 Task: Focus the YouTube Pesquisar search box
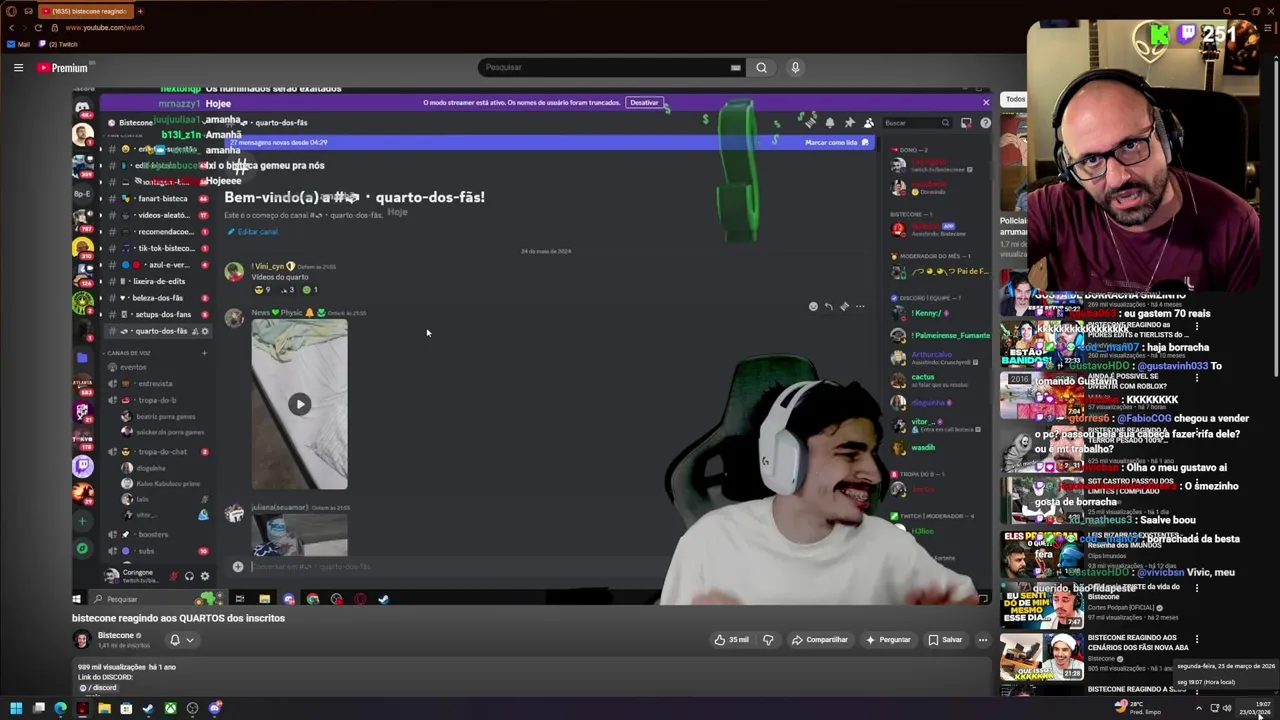click(605, 67)
